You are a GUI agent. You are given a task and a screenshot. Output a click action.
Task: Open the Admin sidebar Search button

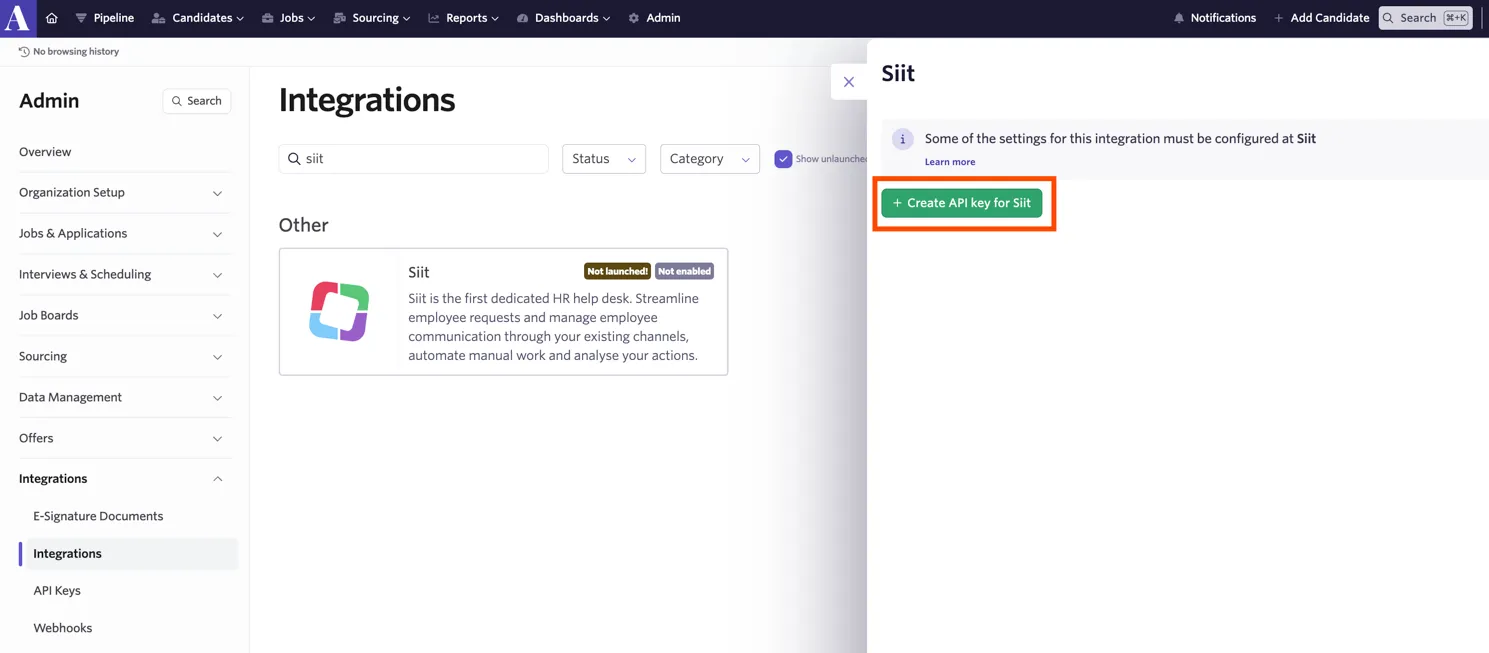[x=197, y=101]
